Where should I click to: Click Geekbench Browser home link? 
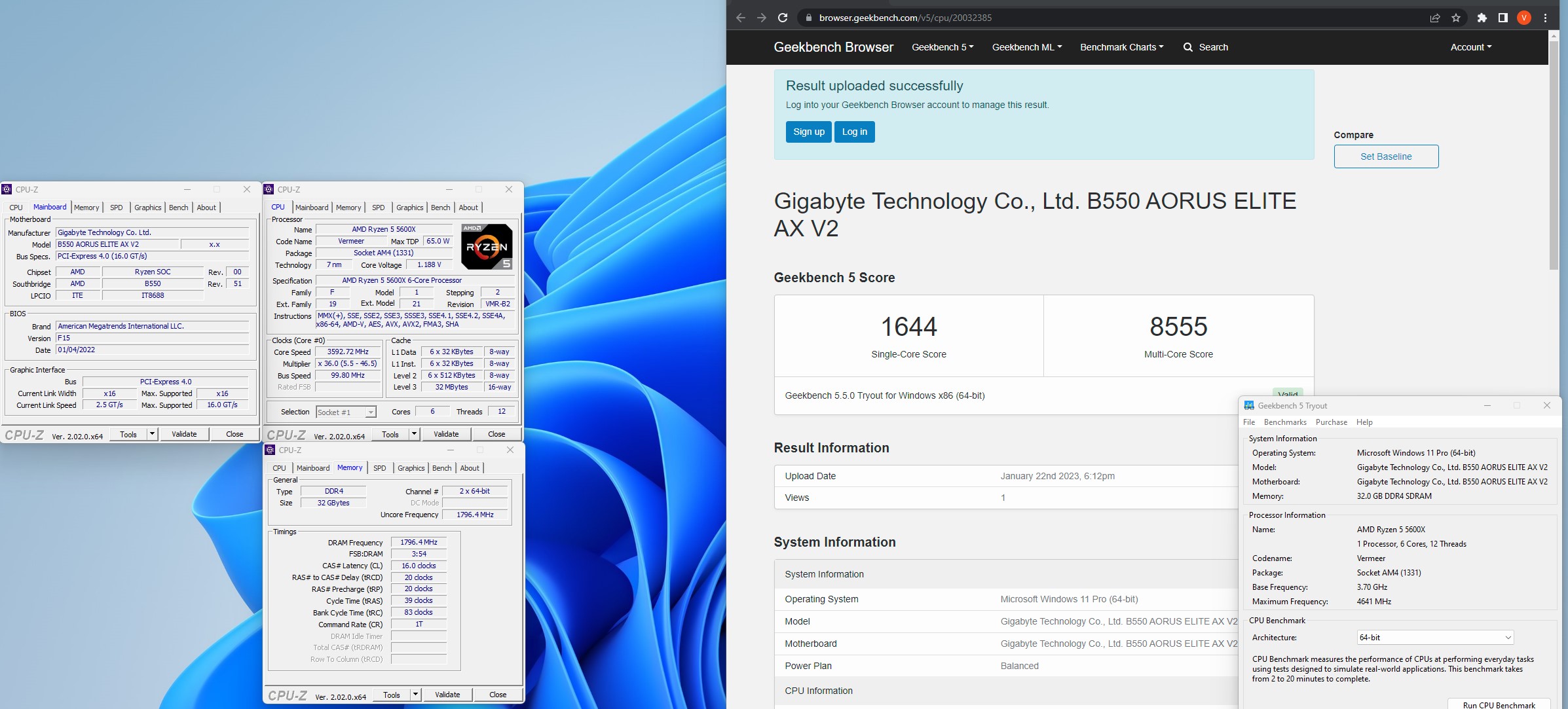pyautogui.click(x=833, y=47)
